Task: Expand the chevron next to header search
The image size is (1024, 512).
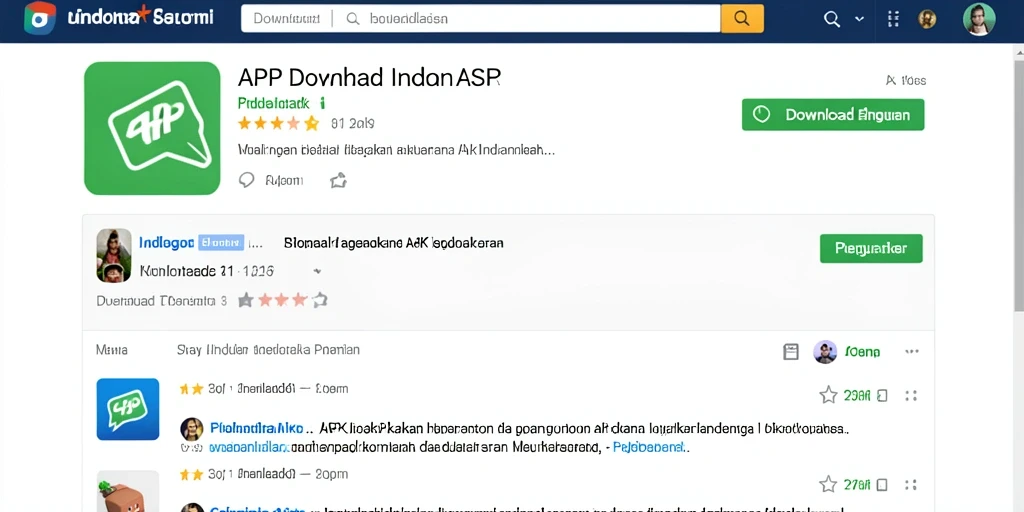Action: tap(859, 19)
